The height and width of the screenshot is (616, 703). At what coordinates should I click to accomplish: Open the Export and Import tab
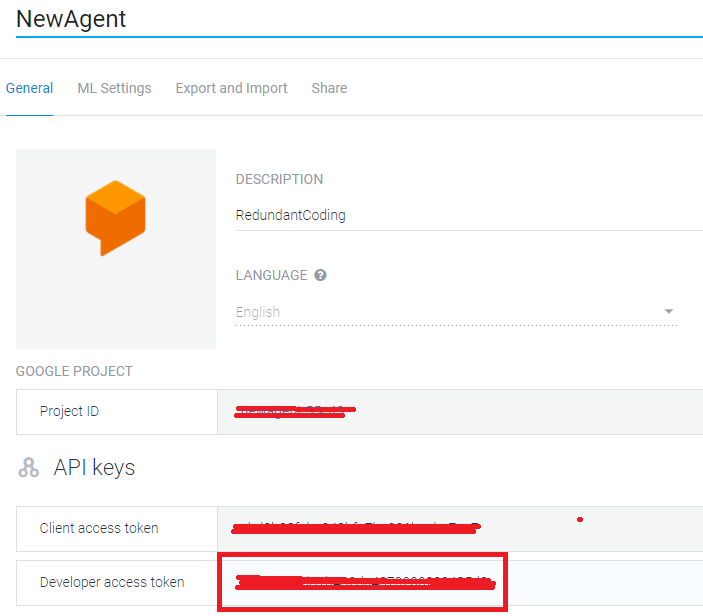coord(231,88)
